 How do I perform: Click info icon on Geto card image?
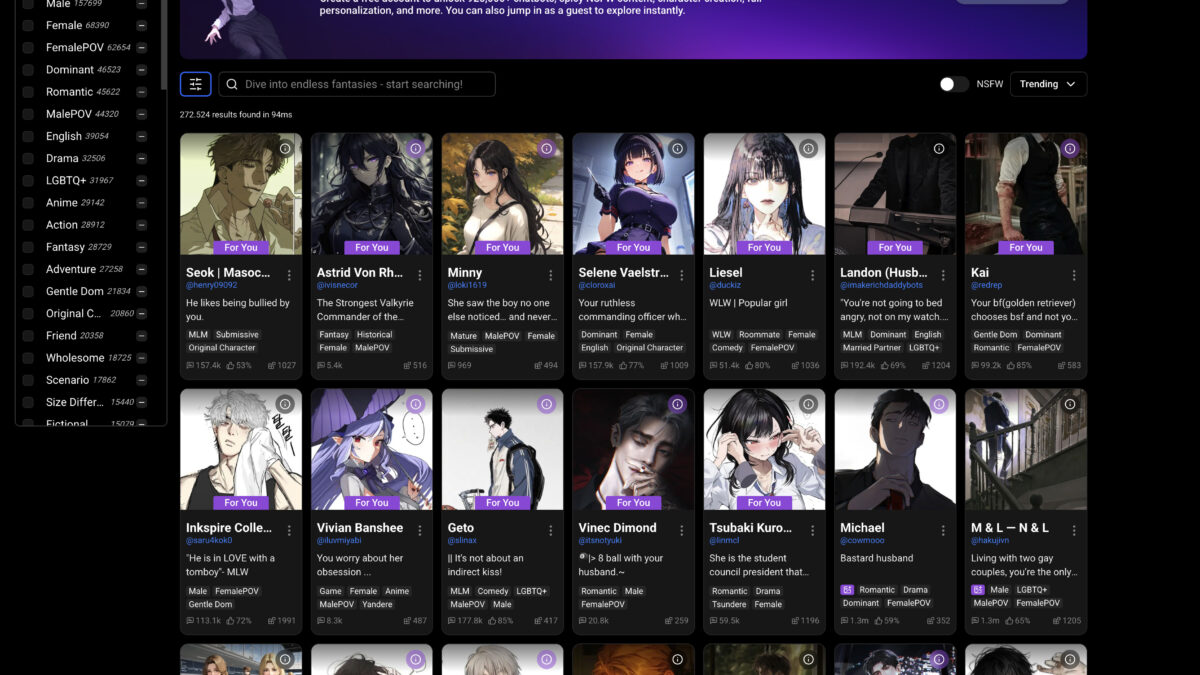click(547, 405)
